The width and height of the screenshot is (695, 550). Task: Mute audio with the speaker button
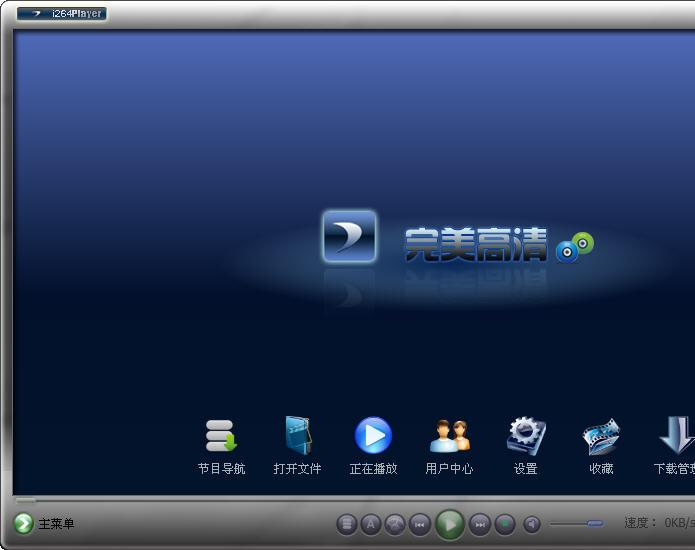click(531, 525)
